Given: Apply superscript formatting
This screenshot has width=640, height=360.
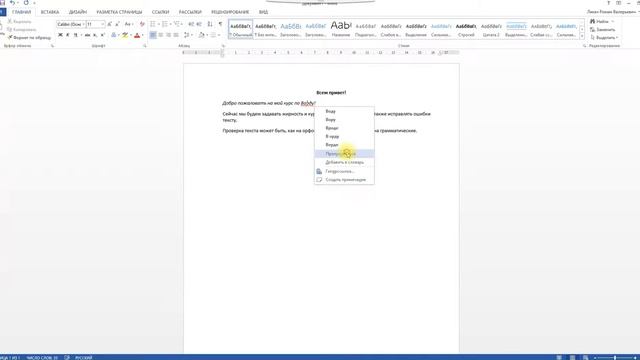Looking at the screenshot, I should click(102, 36).
